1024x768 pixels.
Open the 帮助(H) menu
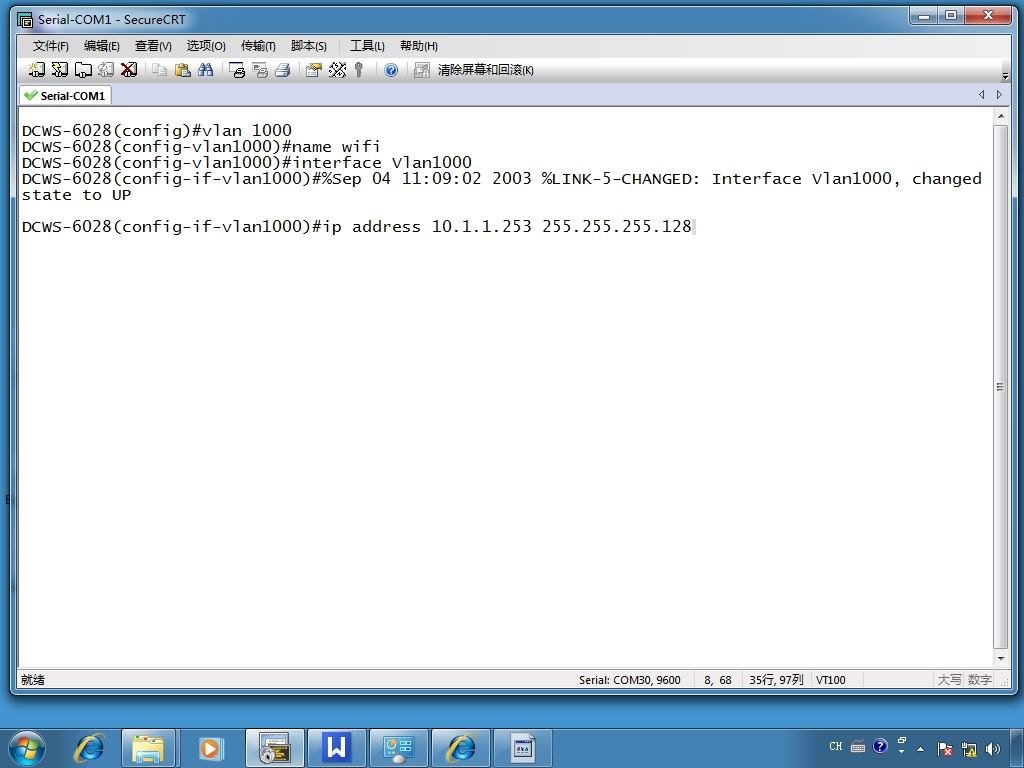[x=419, y=46]
